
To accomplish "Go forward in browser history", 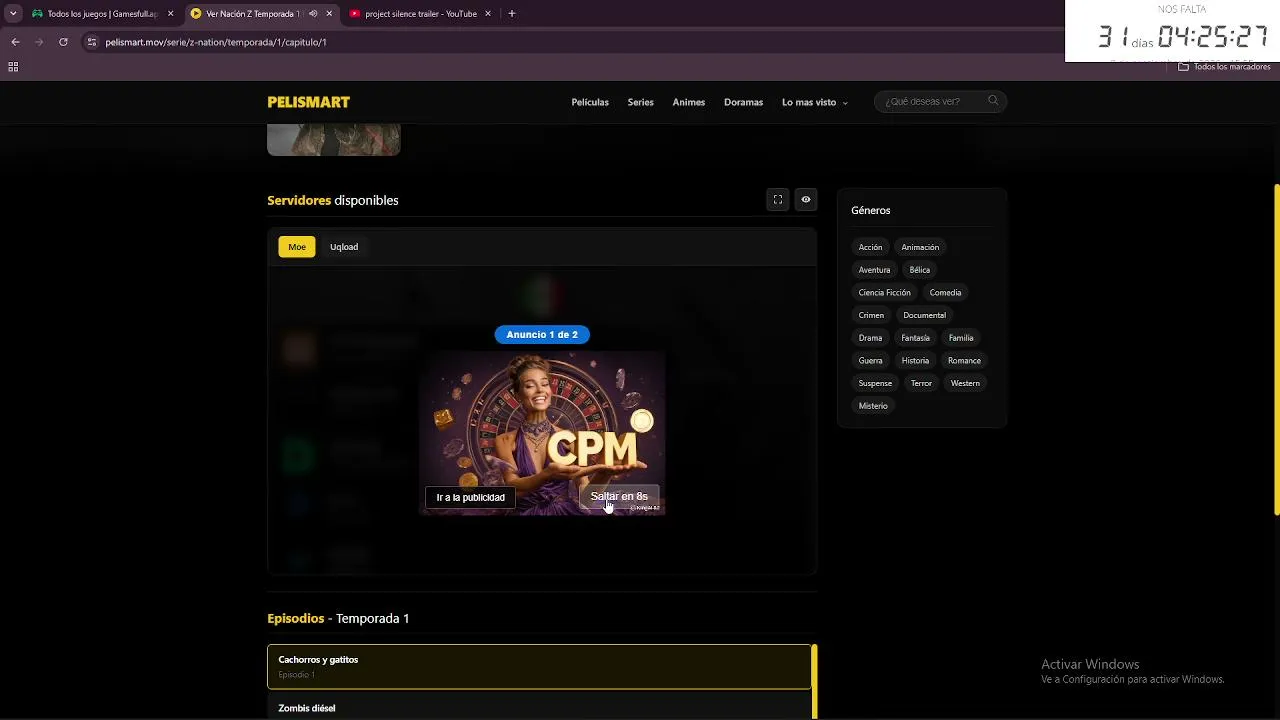I will [39, 42].
